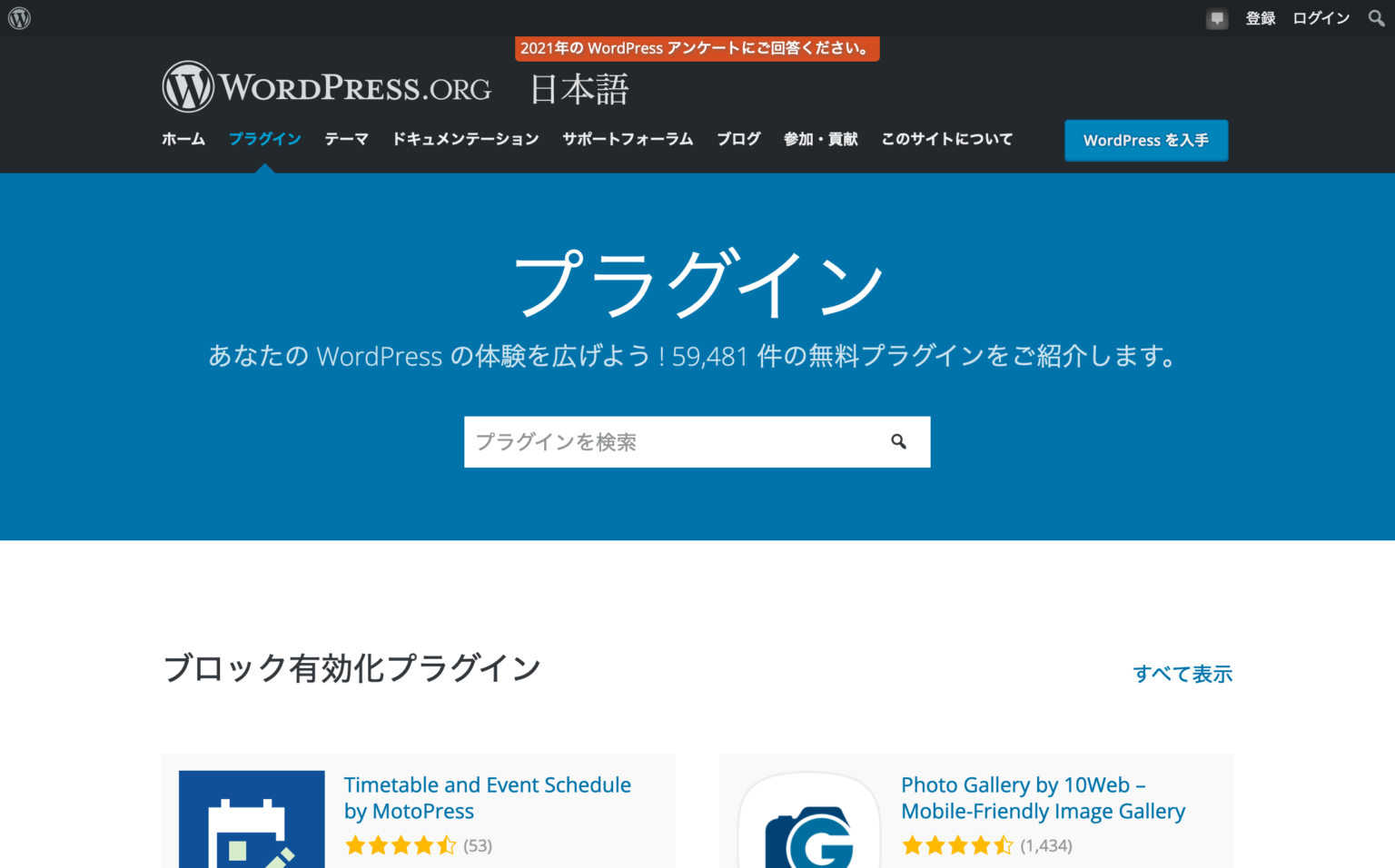
Task: Click the small WordPress icon at top left
Action: 18,17
